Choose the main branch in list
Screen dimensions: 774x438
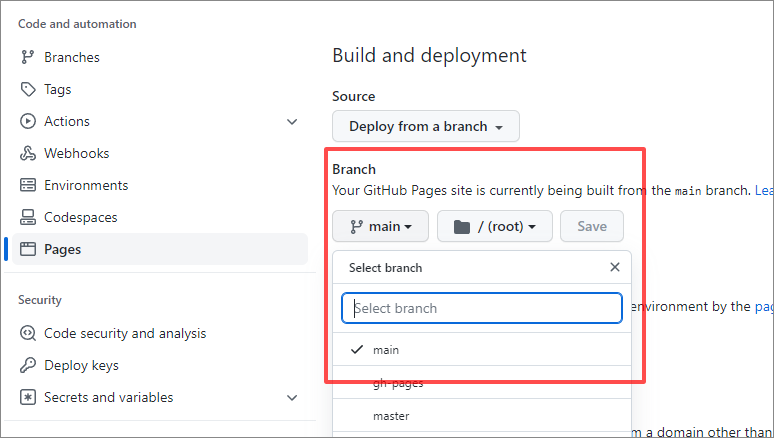pos(482,350)
